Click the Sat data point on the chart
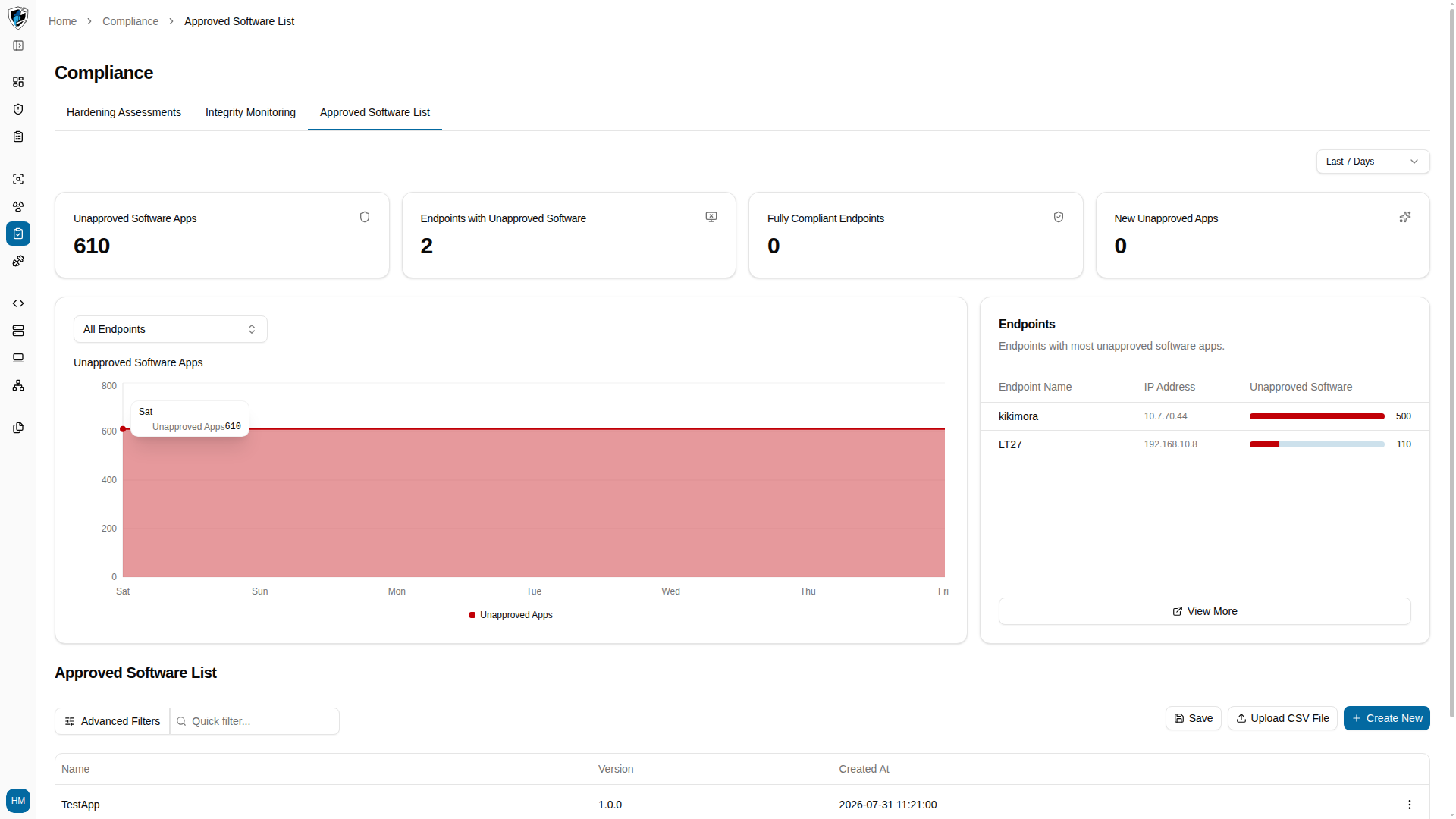Screen dimensions: 1456x819 point(123,429)
